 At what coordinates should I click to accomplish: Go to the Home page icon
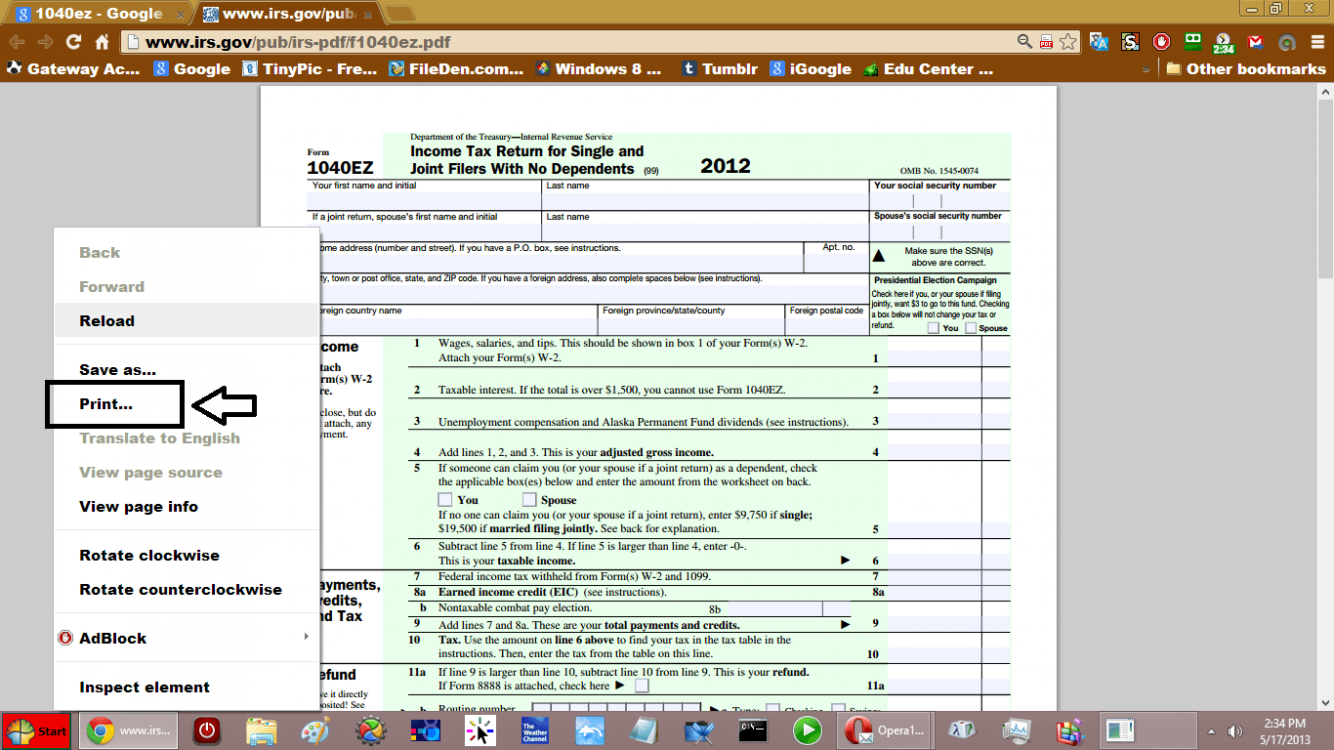tap(102, 42)
